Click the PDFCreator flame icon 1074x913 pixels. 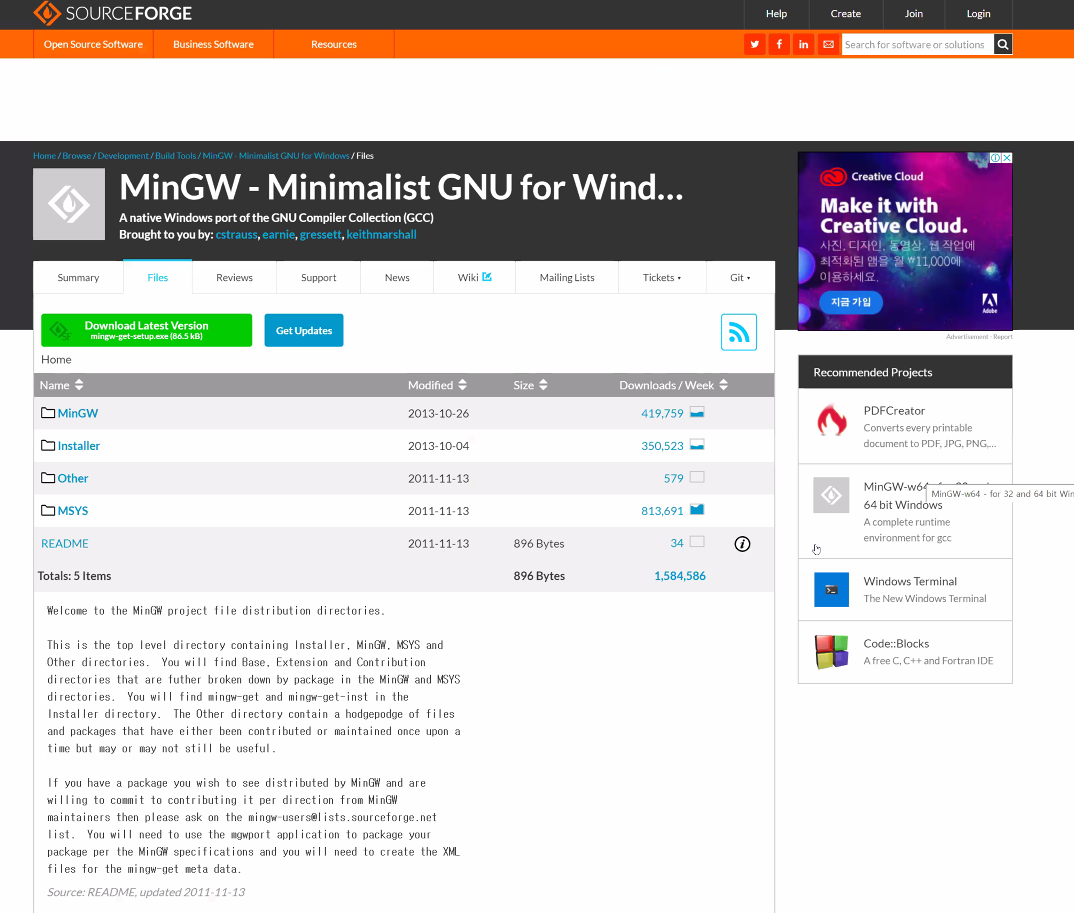[832, 420]
